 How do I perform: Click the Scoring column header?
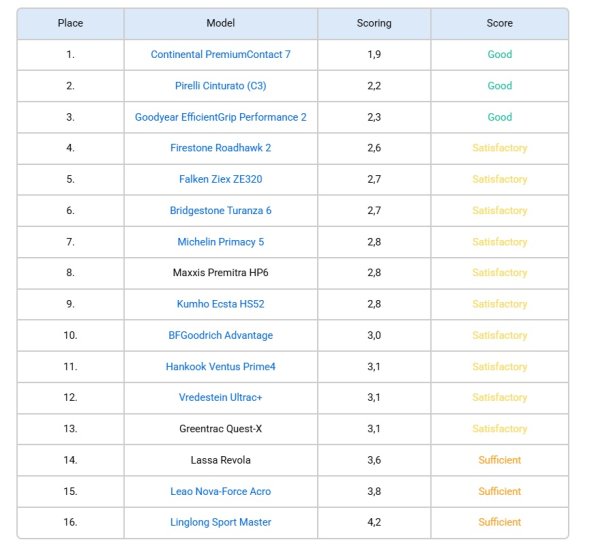tap(374, 23)
